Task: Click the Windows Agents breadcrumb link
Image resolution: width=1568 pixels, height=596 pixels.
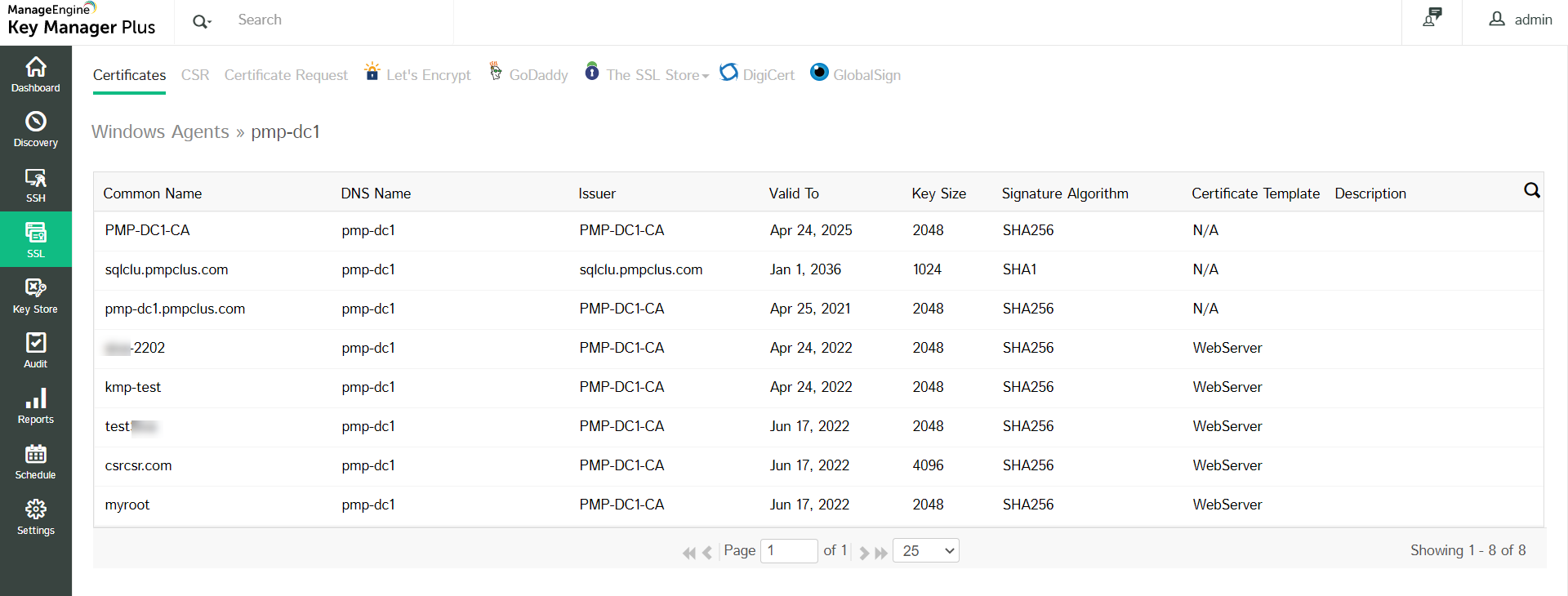Action: (x=160, y=131)
